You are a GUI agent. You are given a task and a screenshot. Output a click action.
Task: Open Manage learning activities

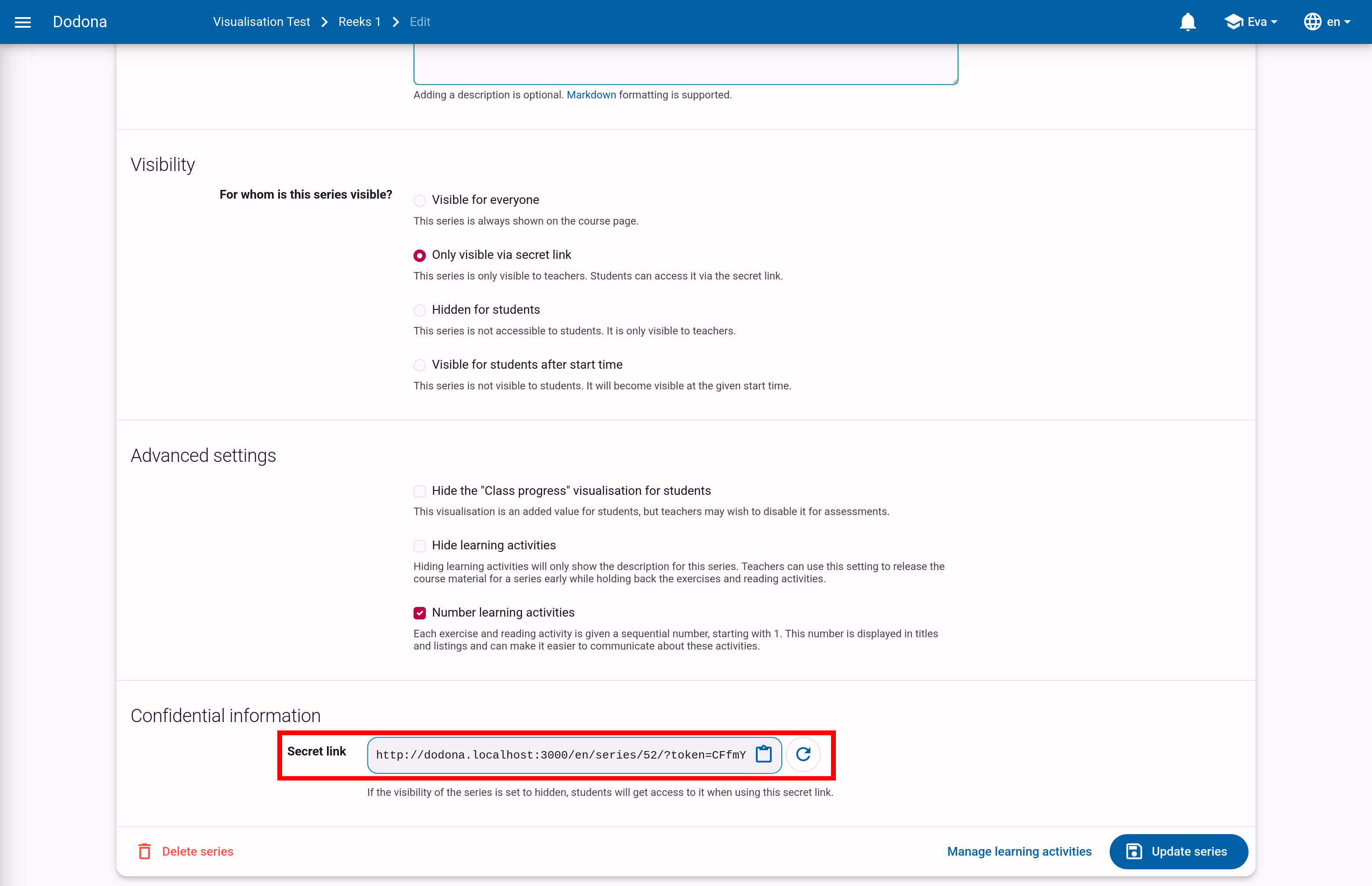click(x=1019, y=851)
